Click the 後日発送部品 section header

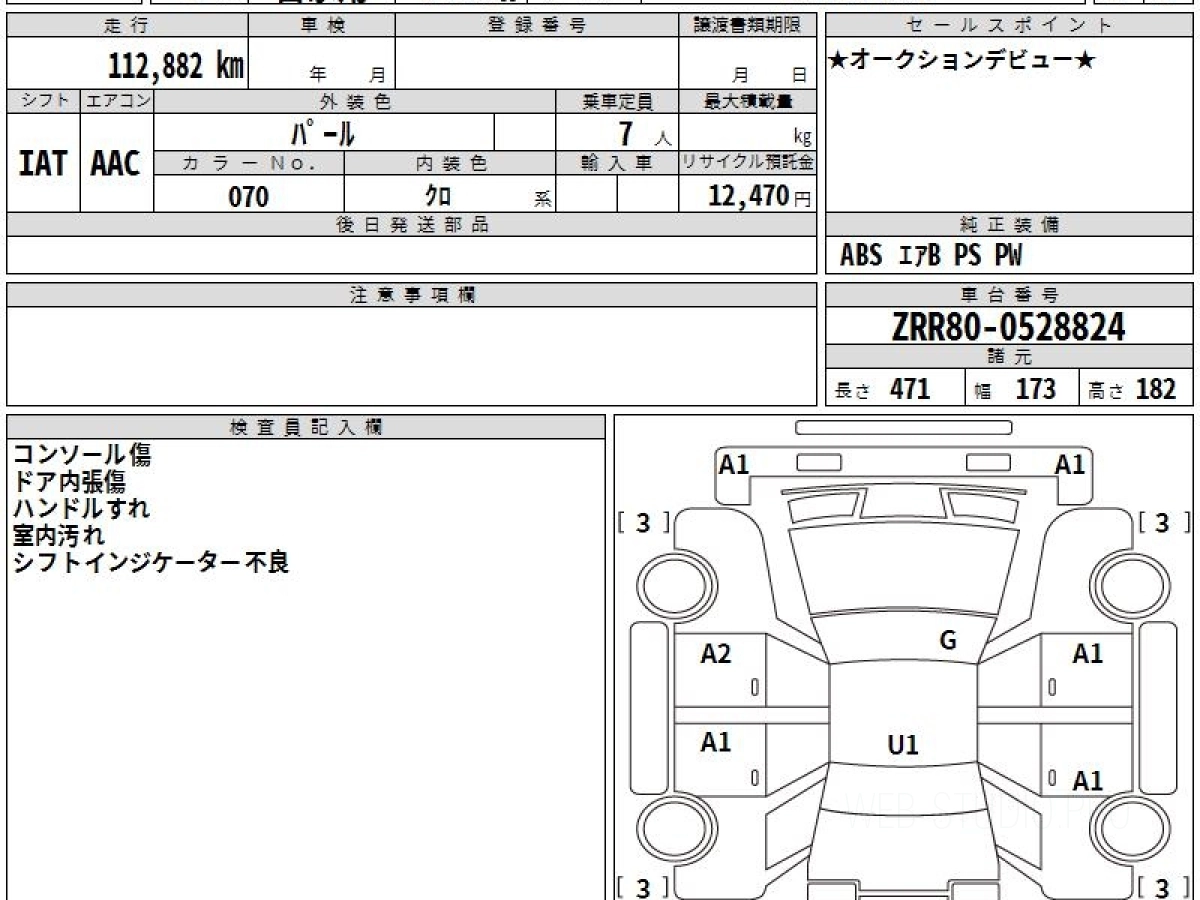pyautogui.click(x=411, y=225)
